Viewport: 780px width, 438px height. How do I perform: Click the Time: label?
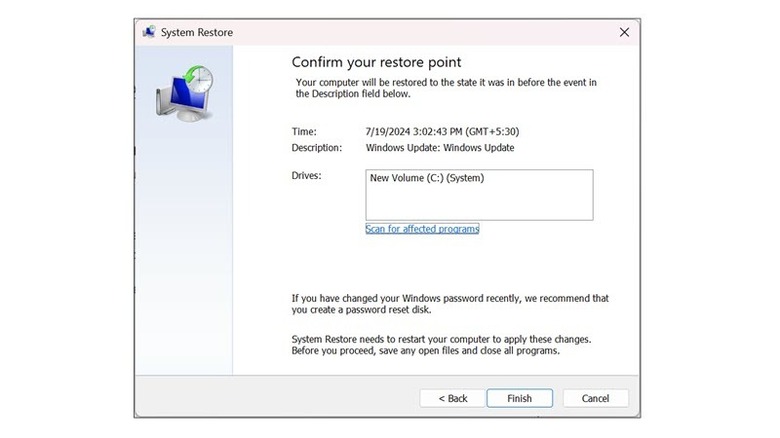click(304, 131)
